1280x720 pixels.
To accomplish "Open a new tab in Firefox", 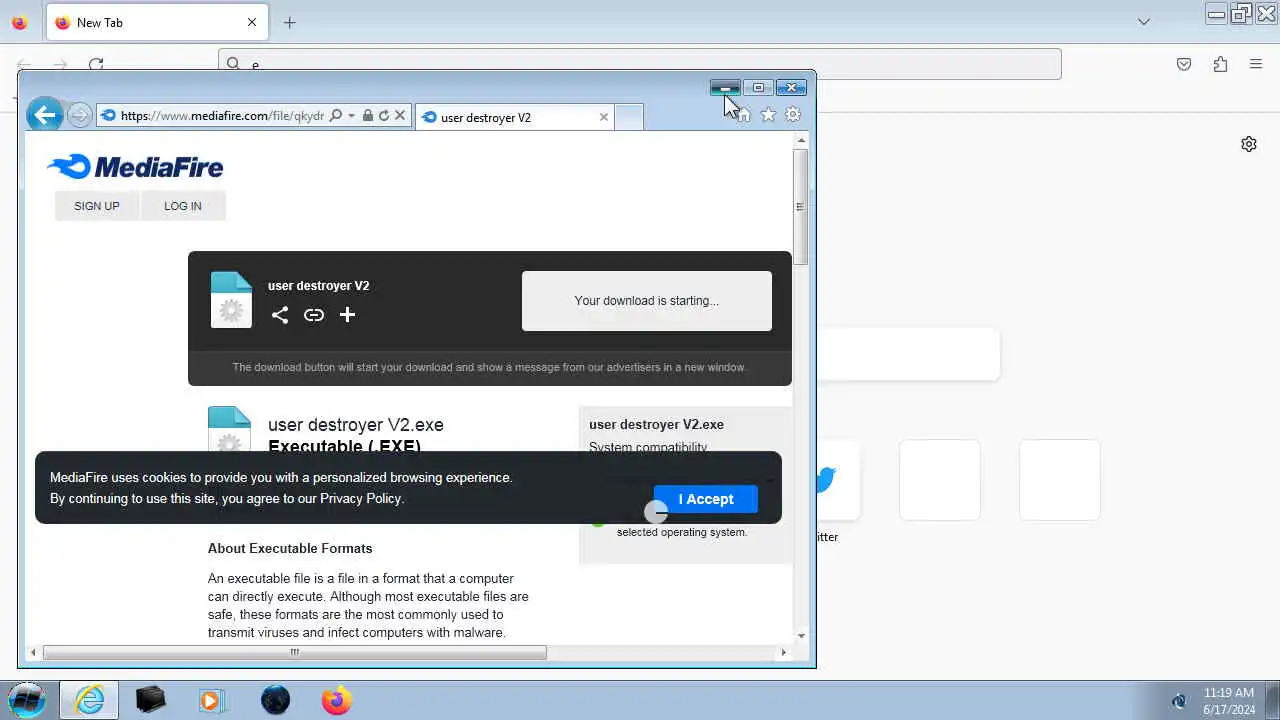I will pyautogui.click(x=290, y=22).
